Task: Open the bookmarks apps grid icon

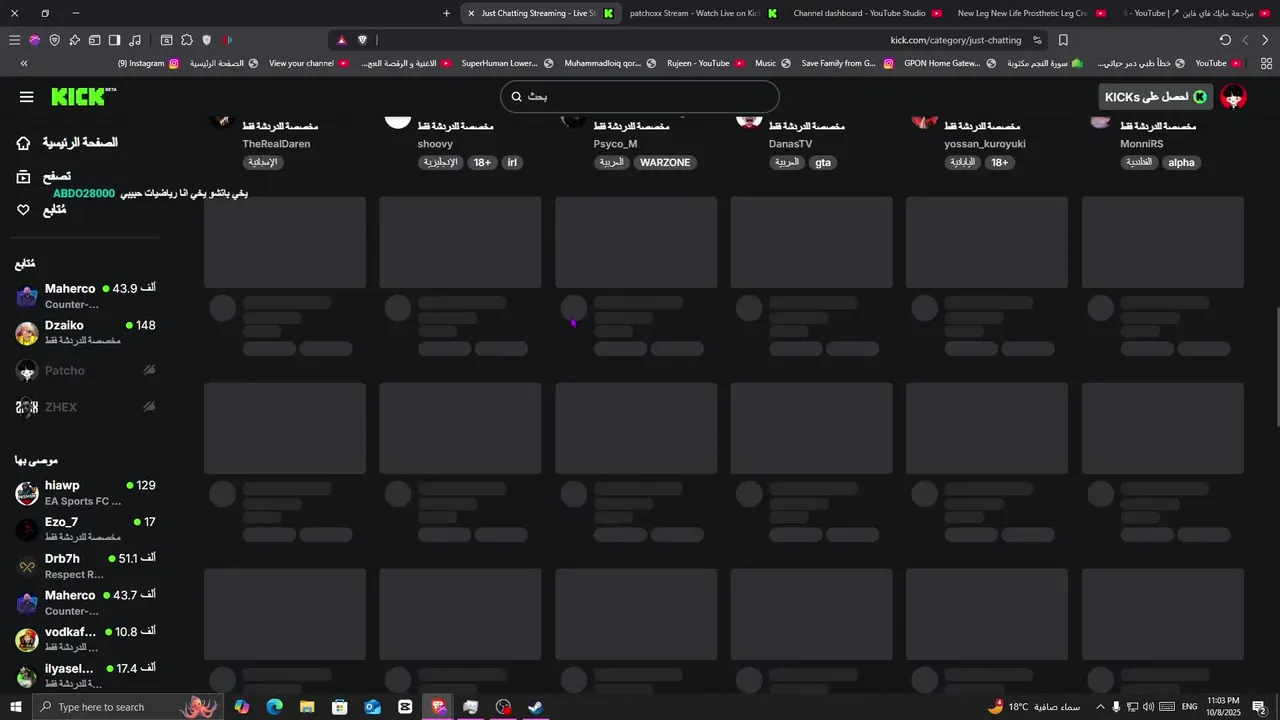Action: pos(1266,63)
